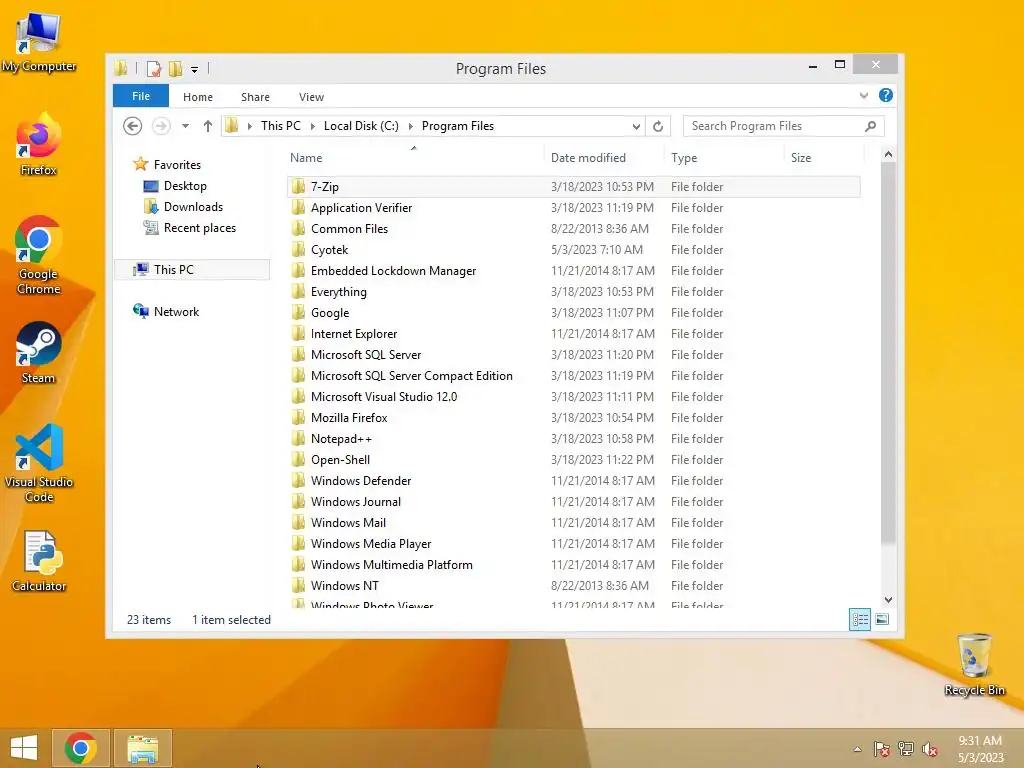Expand dropdown after Local Disk (C:) breadcrumb

tap(411, 126)
